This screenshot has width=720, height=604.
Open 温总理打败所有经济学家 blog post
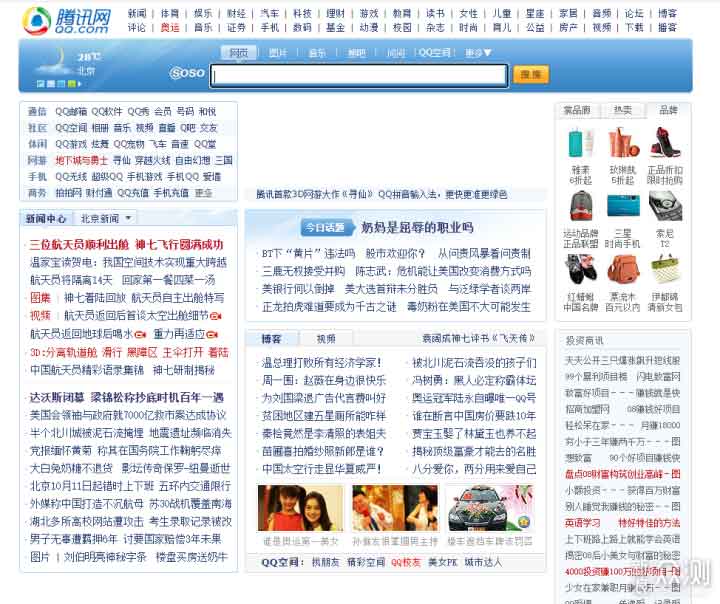[x=321, y=363]
